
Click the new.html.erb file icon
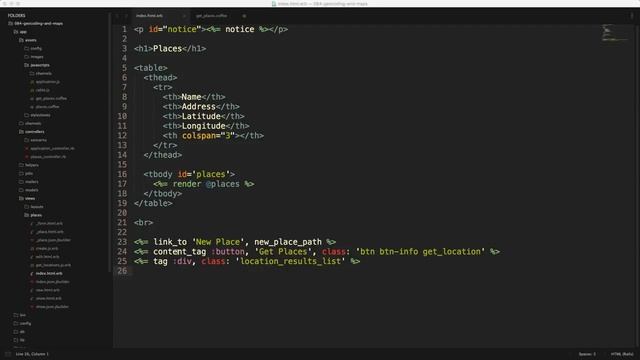coord(32,290)
